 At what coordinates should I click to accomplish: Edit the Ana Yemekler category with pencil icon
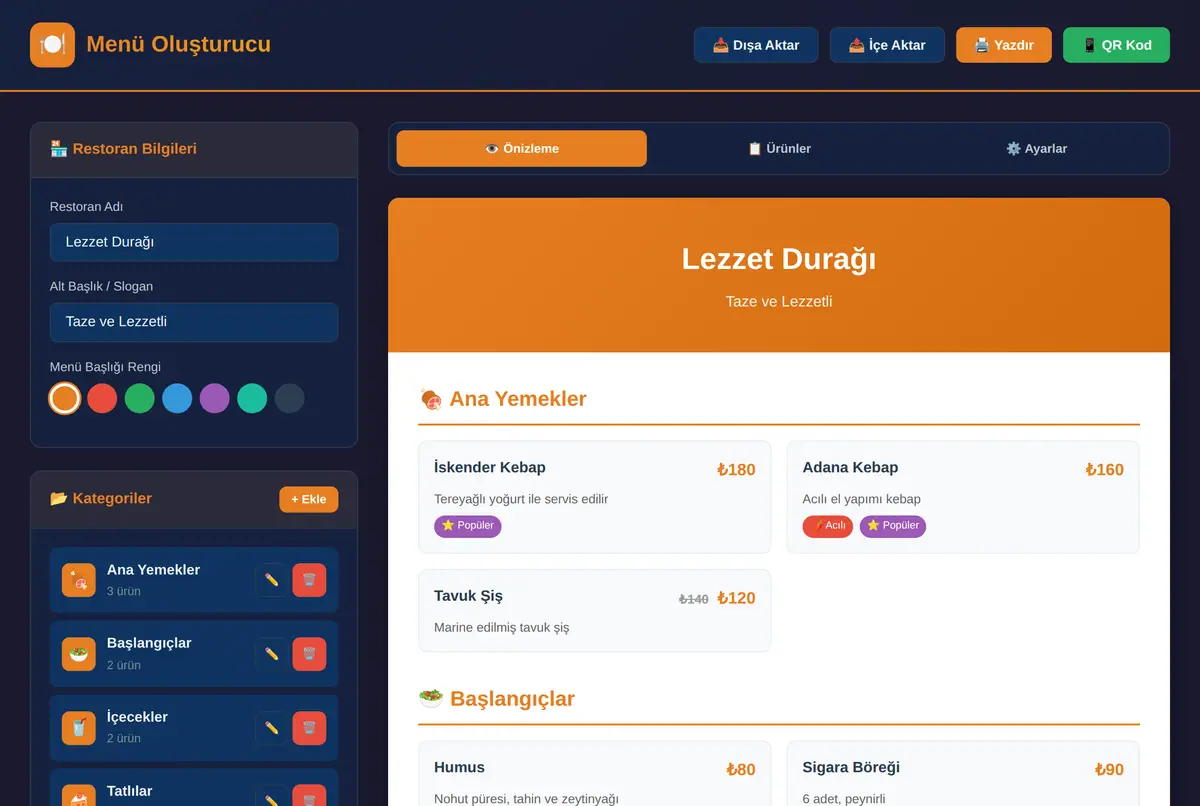click(x=271, y=580)
